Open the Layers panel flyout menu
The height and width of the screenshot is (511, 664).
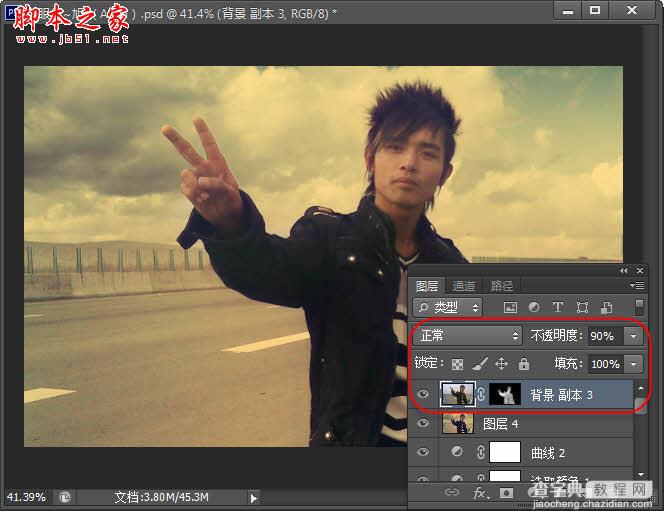(637, 286)
